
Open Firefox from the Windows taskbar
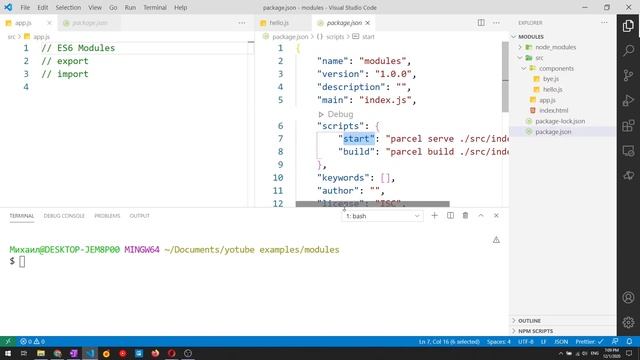[x=155, y=353]
